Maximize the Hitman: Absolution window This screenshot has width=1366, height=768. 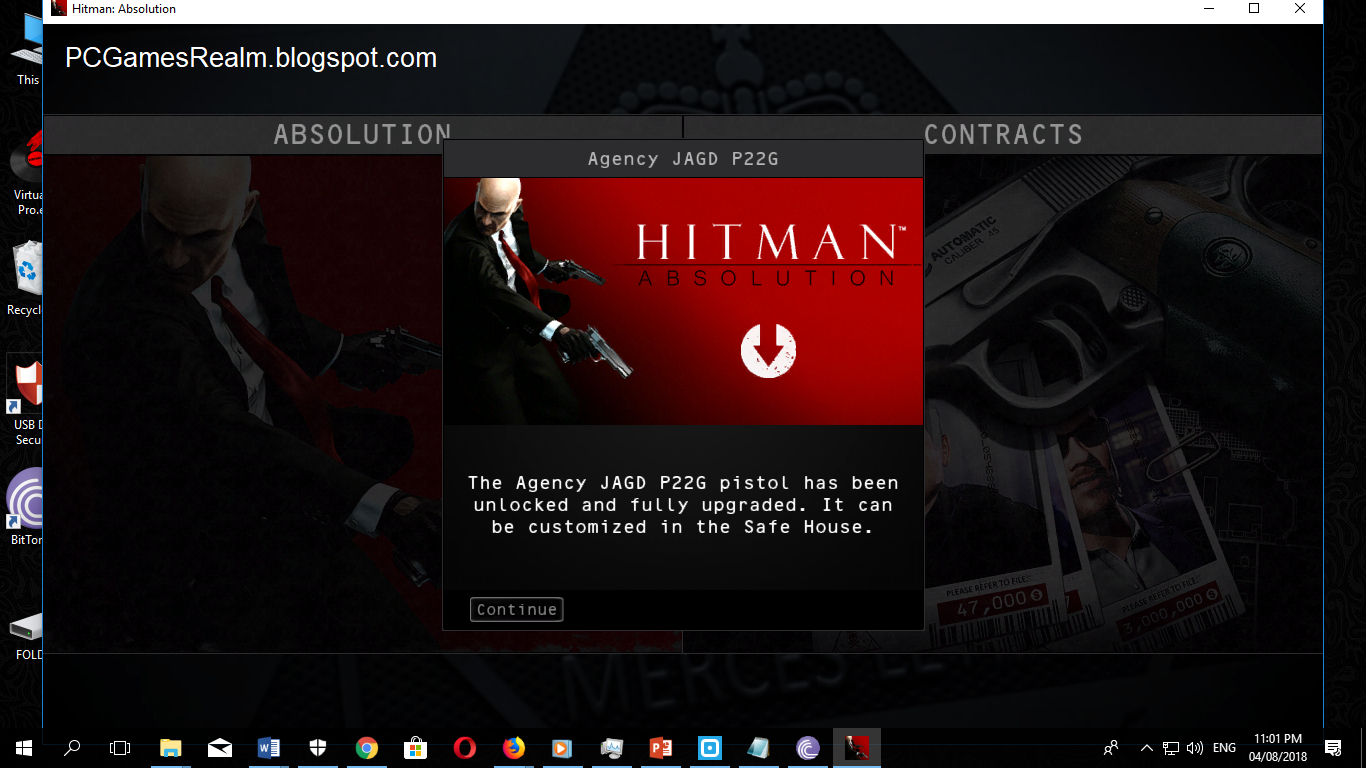pyautogui.click(x=1254, y=9)
